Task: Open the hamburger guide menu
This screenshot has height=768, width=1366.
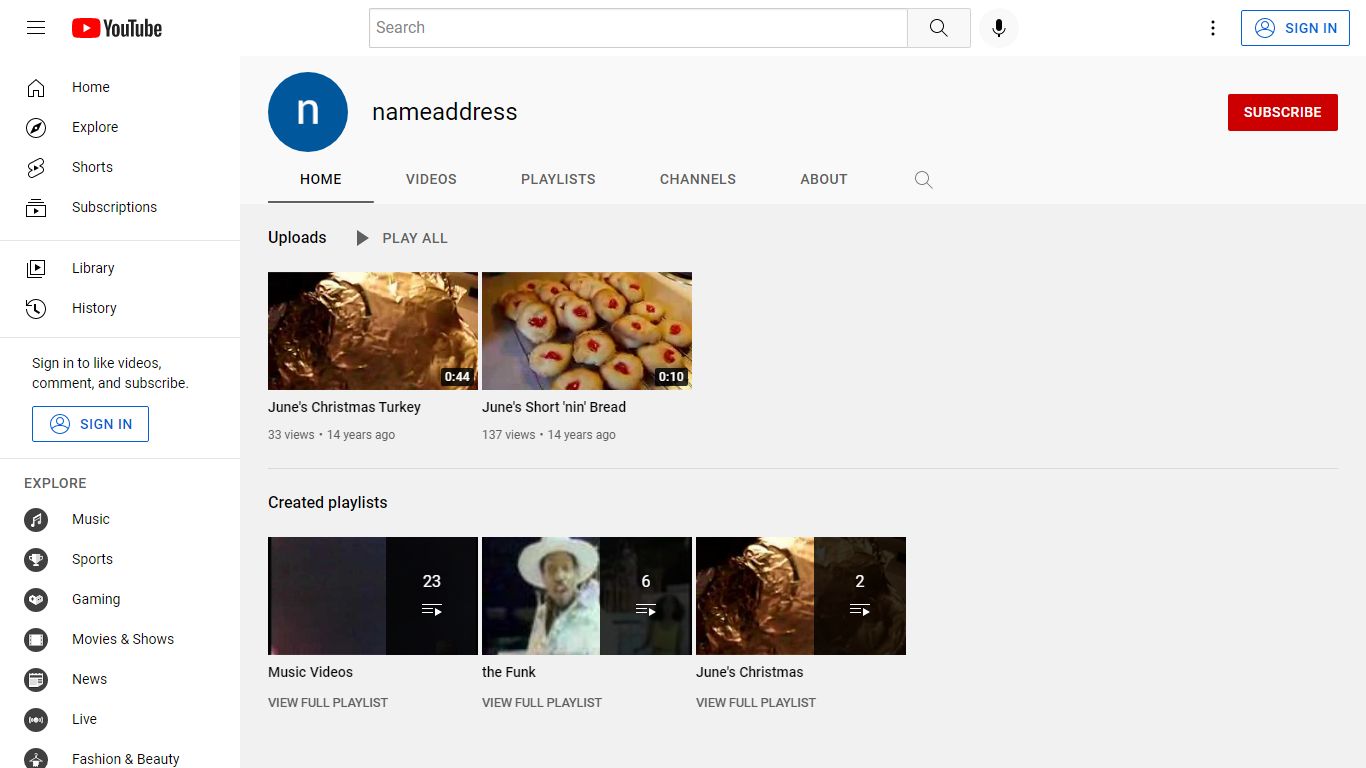Action: click(36, 28)
